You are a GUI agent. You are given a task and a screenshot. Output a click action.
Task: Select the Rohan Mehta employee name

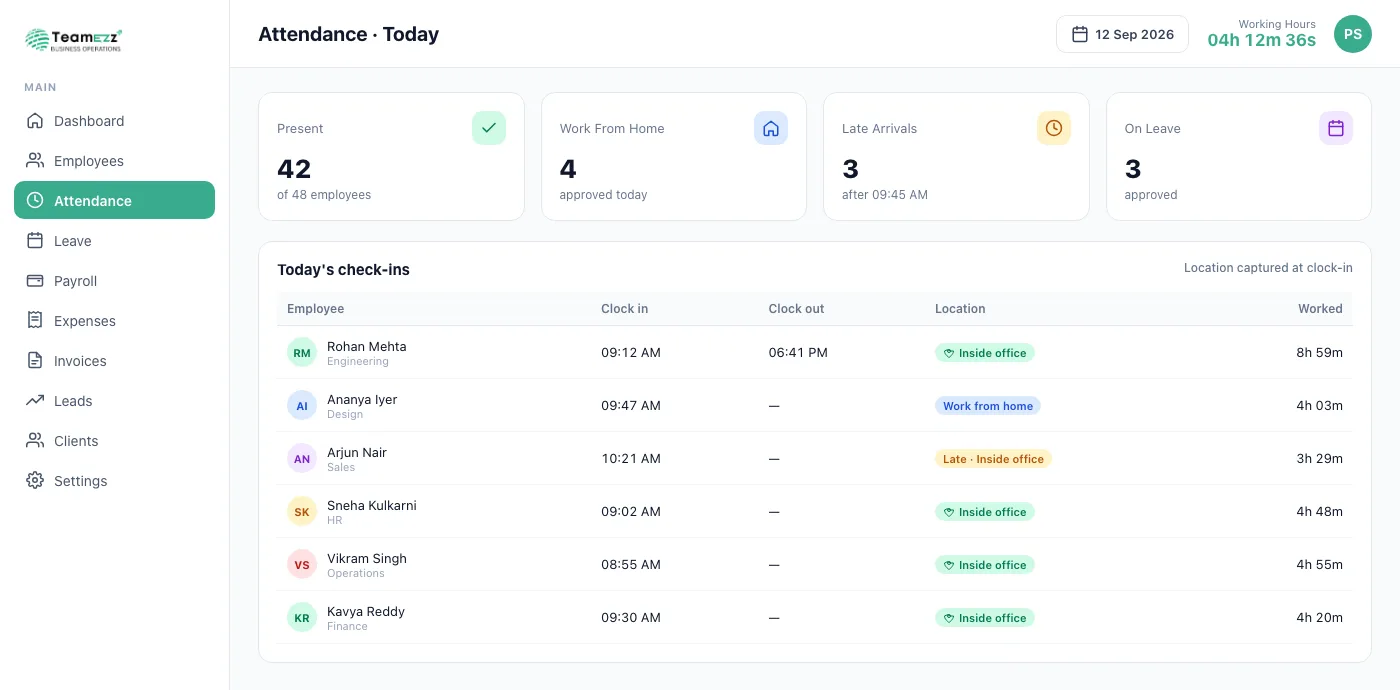click(x=367, y=346)
